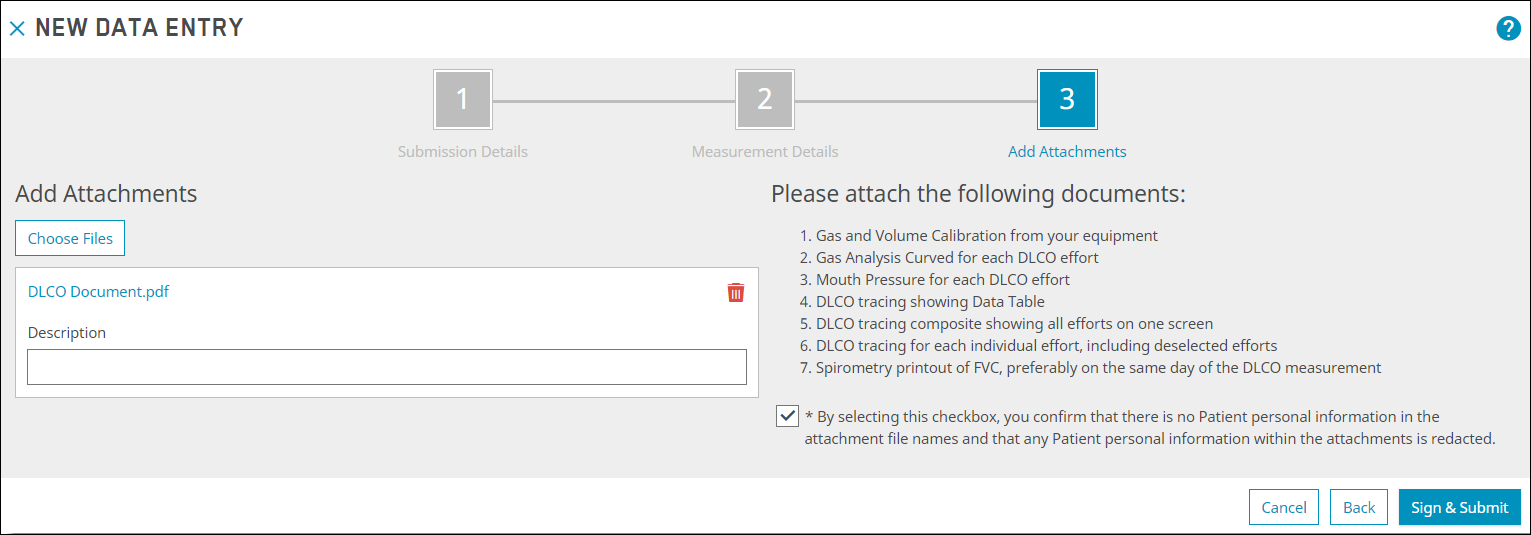Click the Choose Files button
The width and height of the screenshot is (1531, 535).
click(x=70, y=238)
